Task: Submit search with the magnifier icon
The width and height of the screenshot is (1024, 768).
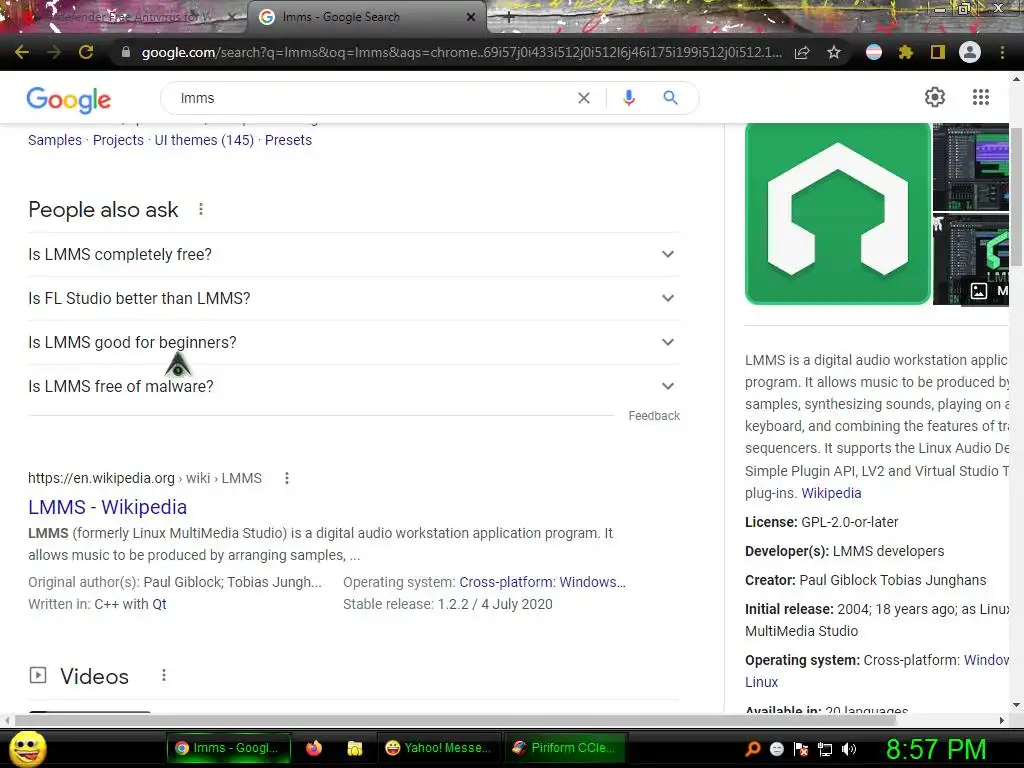Action: coord(671,98)
